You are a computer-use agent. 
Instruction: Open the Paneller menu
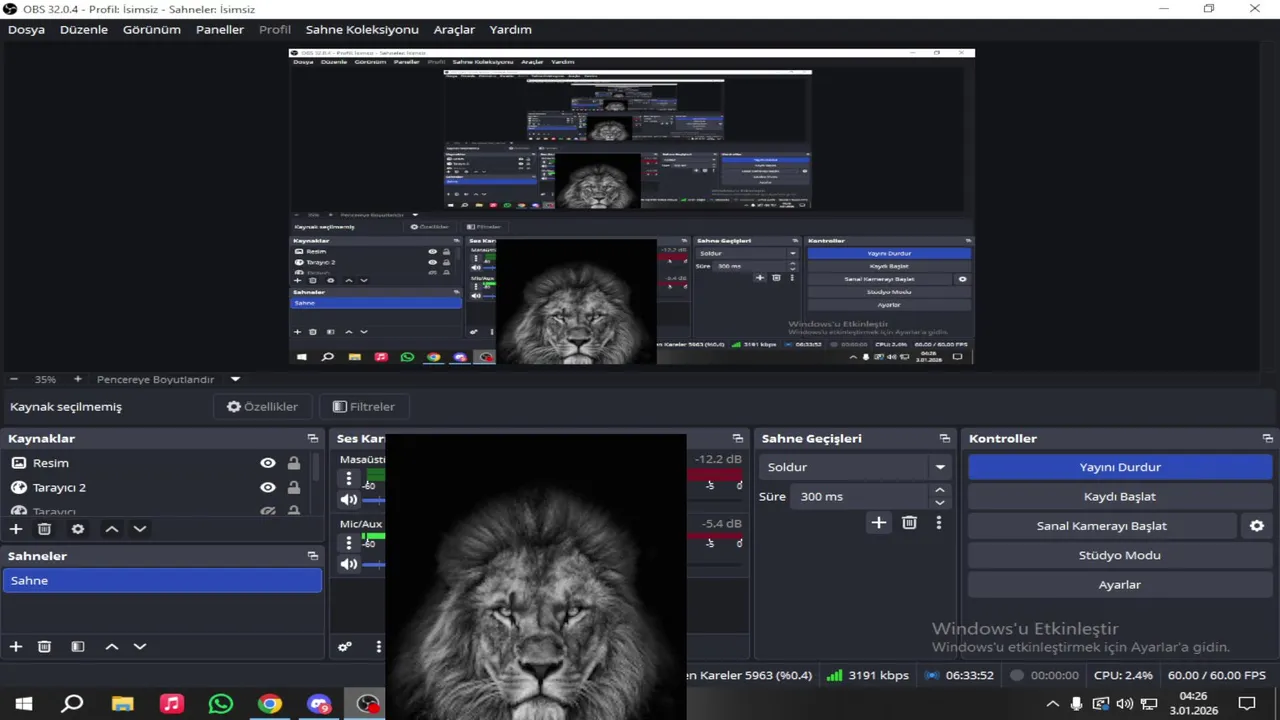point(220,30)
